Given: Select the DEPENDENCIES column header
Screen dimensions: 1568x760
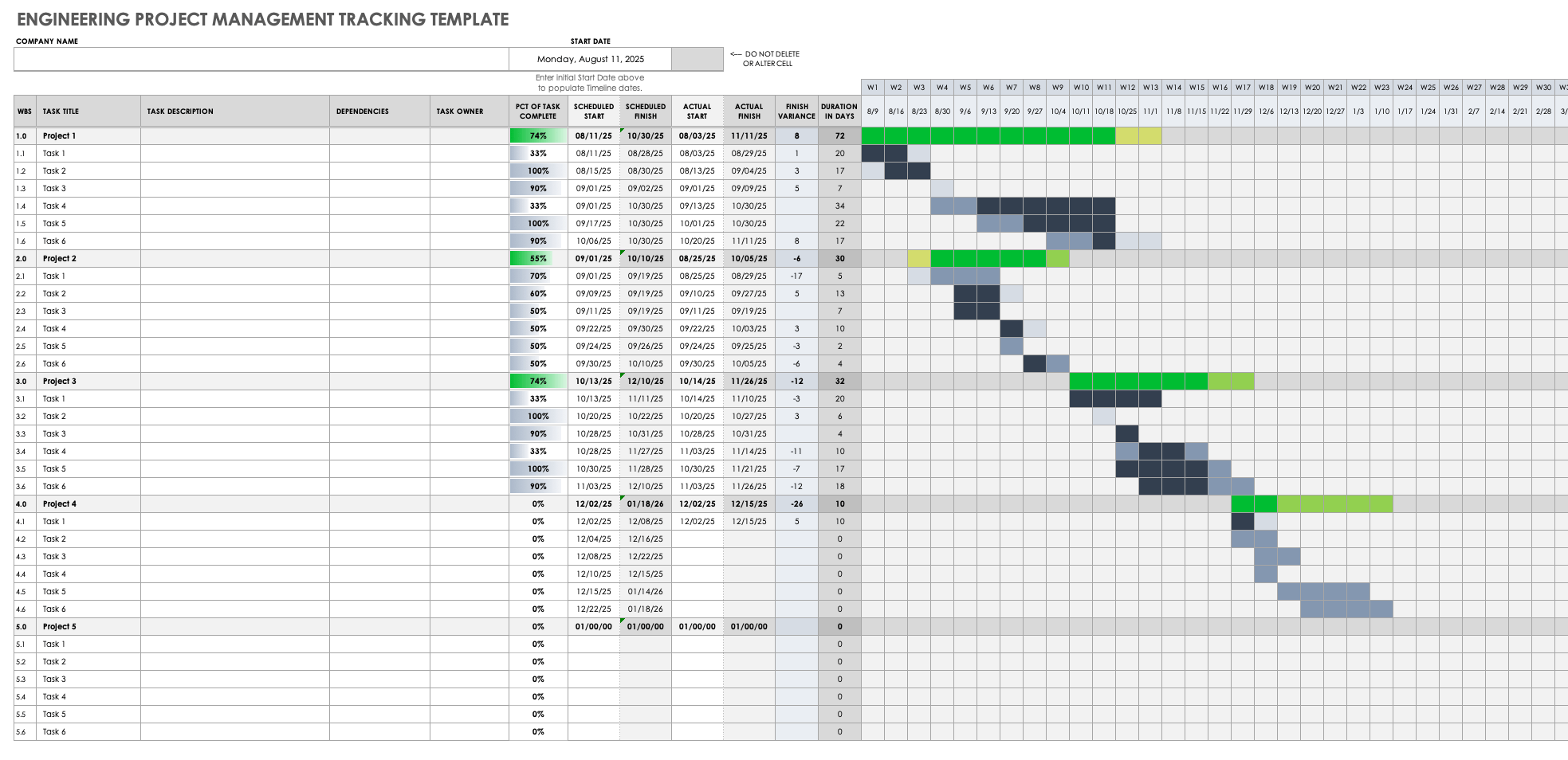Looking at the screenshot, I should pos(379,112).
